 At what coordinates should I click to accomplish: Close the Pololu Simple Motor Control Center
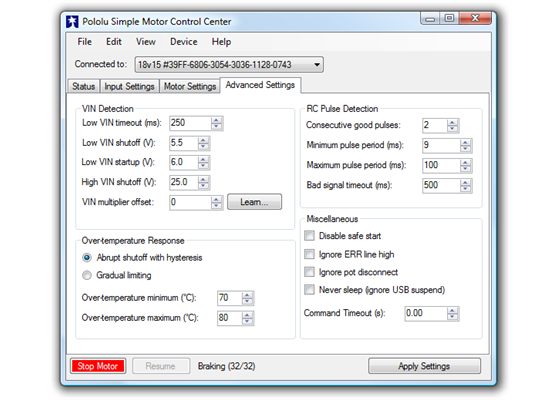[475, 18]
